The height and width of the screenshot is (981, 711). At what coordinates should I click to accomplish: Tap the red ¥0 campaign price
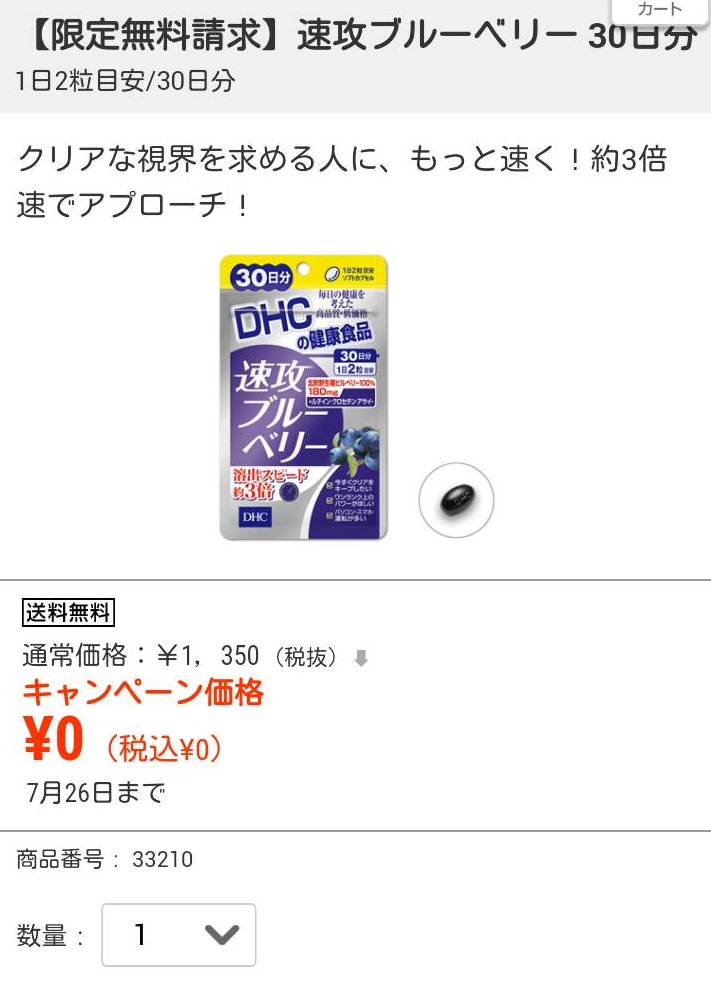click(53, 739)
